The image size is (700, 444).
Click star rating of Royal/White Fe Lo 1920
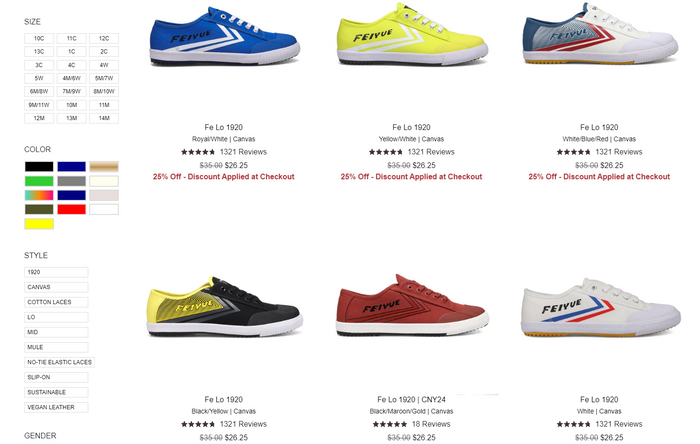pyautogui.click(x=198, y=152)
